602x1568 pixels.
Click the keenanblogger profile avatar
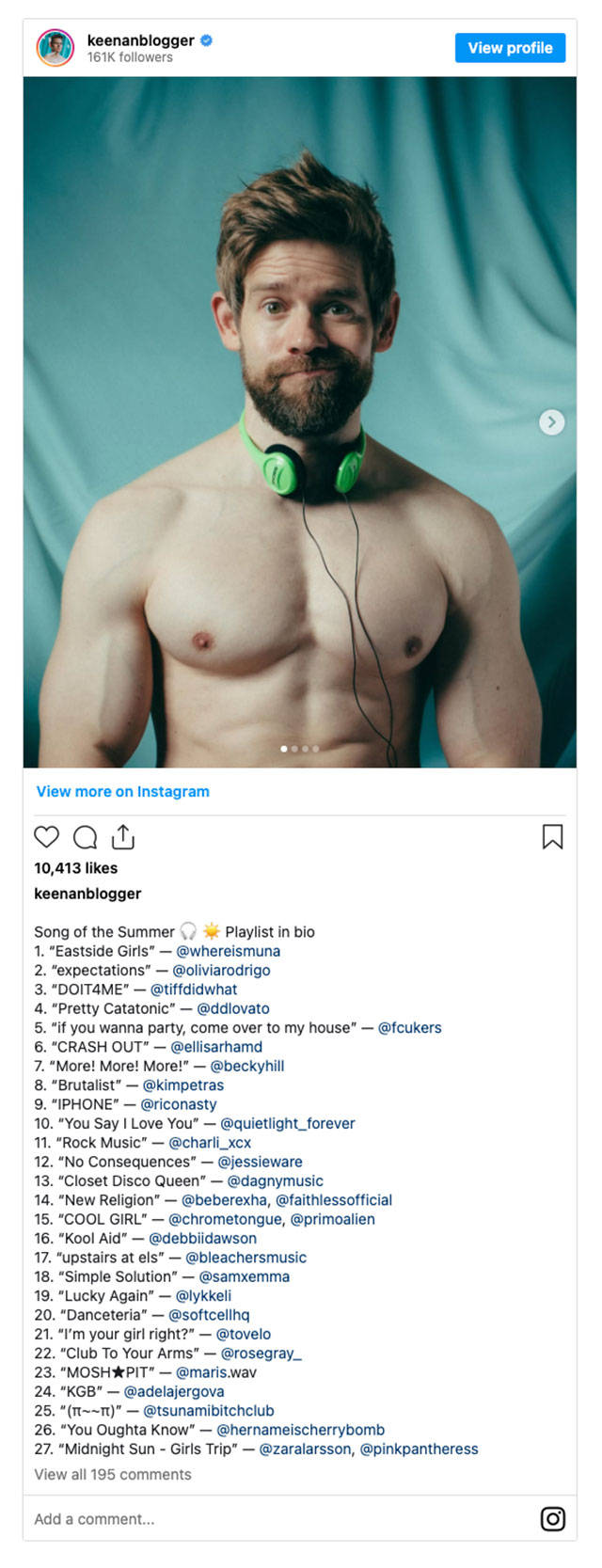[55, 48]
